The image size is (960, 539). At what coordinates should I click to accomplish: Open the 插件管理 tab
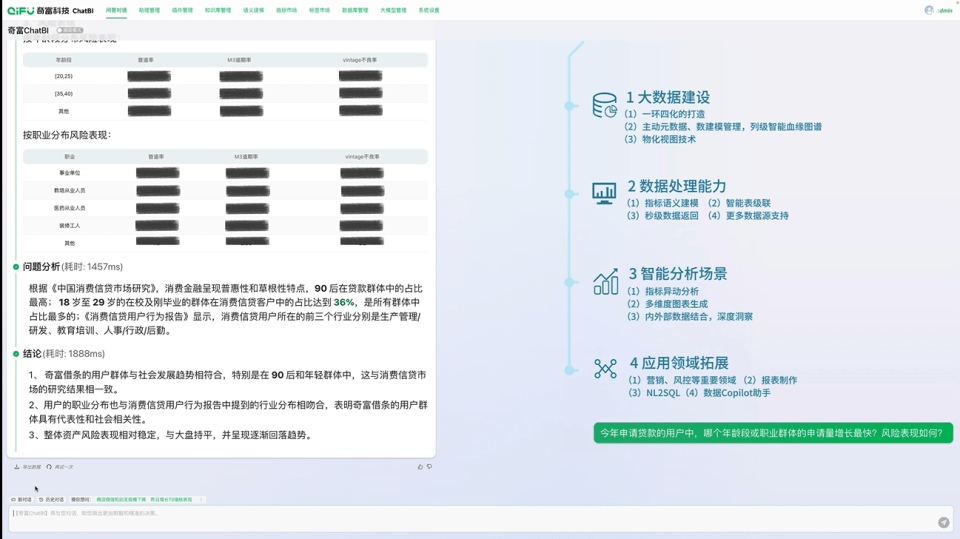[x=182, y=10]
